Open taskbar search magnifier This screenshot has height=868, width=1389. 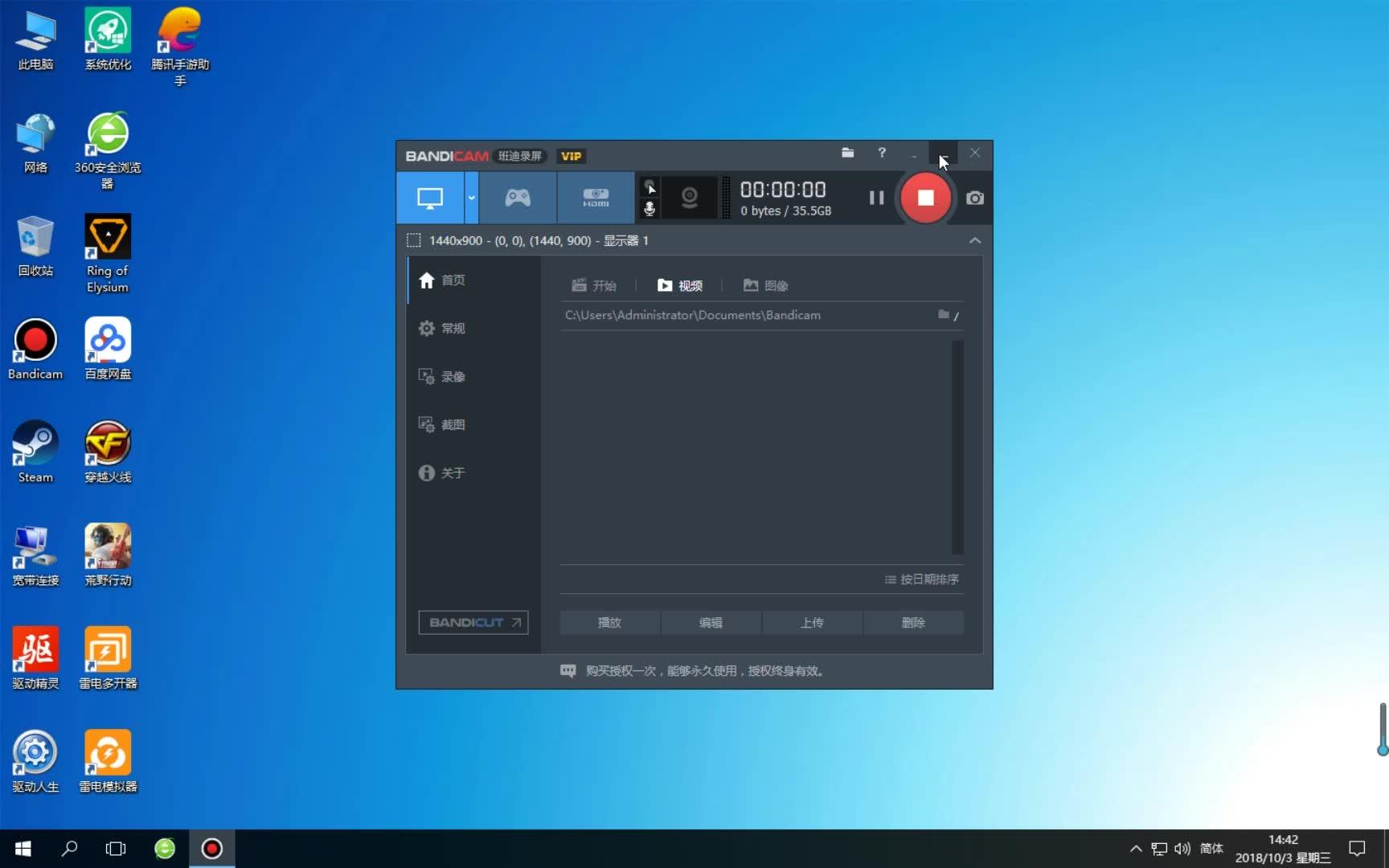click(69, 849)
